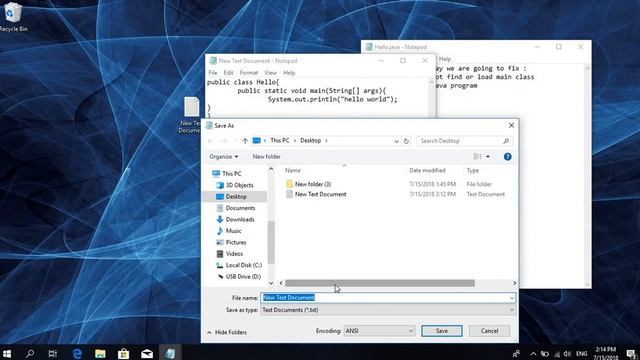This screenshot has height=360, width=640.
Task: Sort files by Date modified column header
Action: [427, 171]
